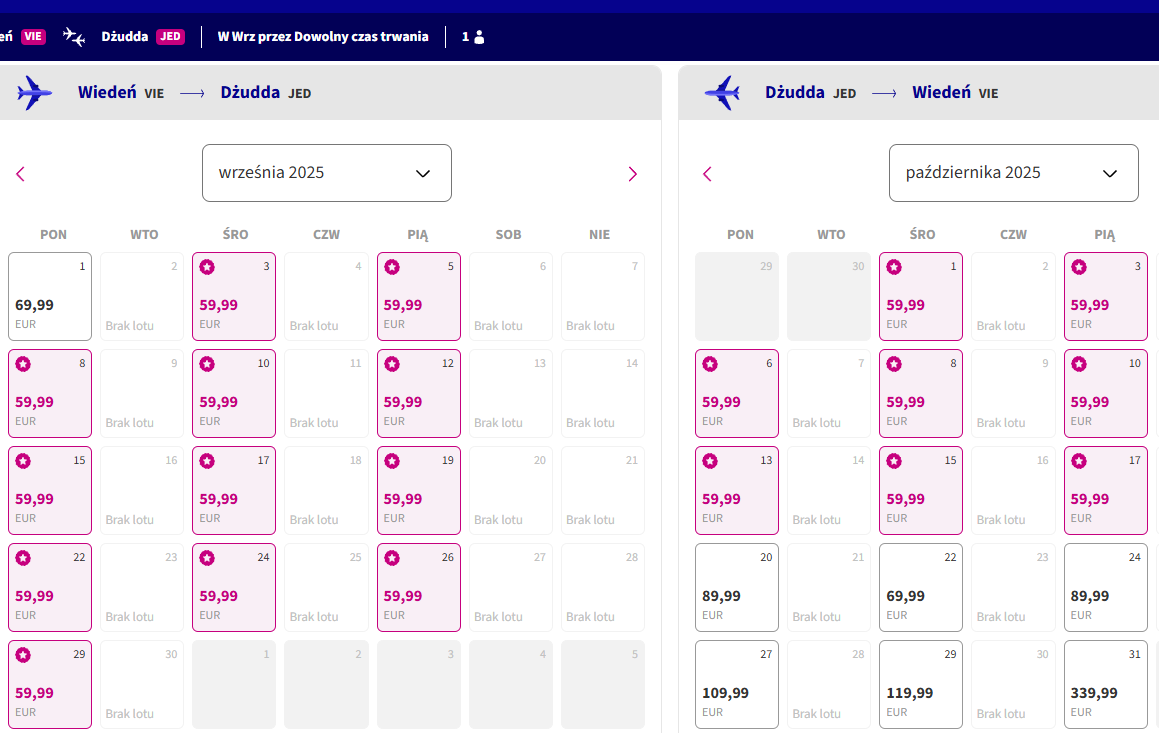Image resolution: width=1159 pixels, height=733 pixels.
Task: Click discount star badge on September 3
Action: 208,267
